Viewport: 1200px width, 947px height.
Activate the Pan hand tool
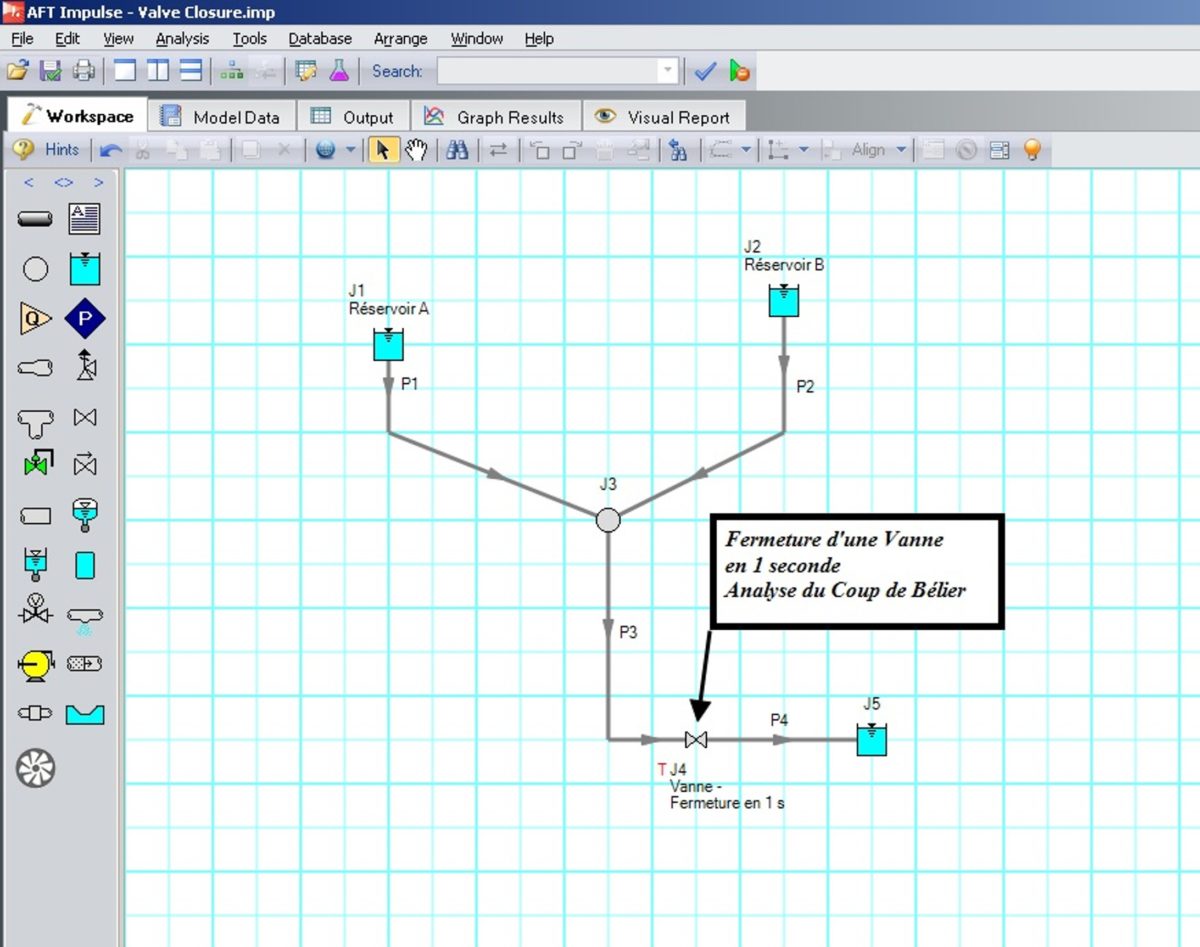coord(416,150)
